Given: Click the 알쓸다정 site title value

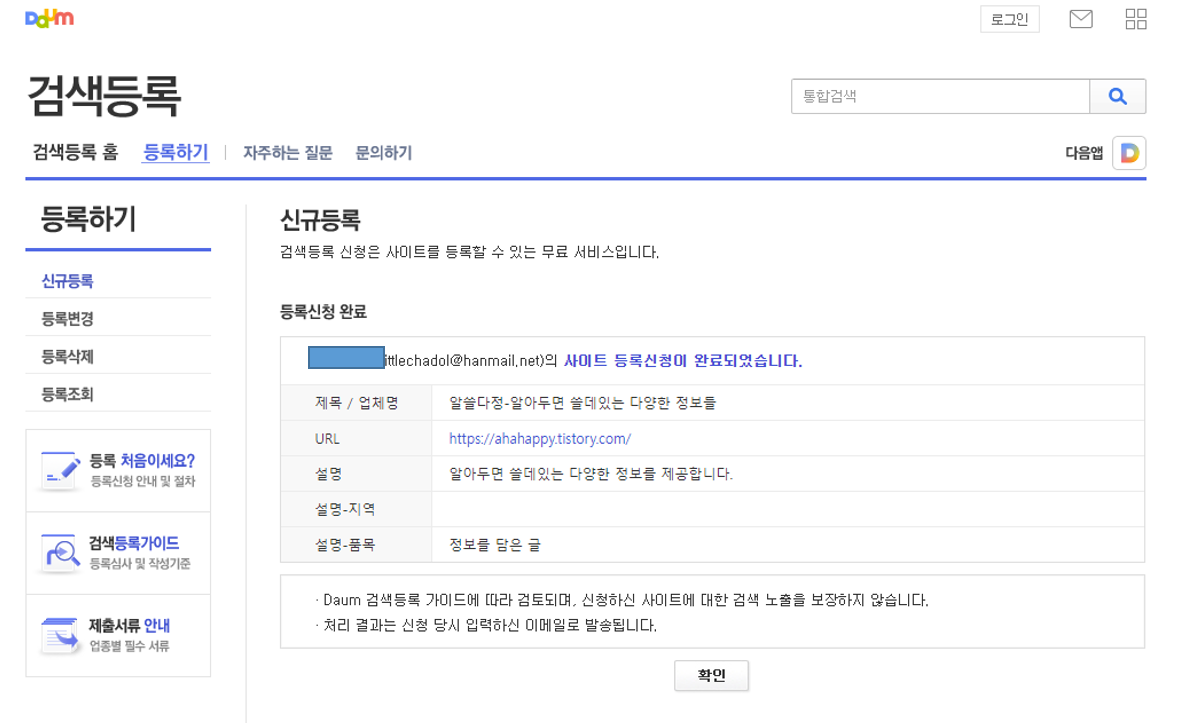Looking at the screenshot, I should (582, 403).
